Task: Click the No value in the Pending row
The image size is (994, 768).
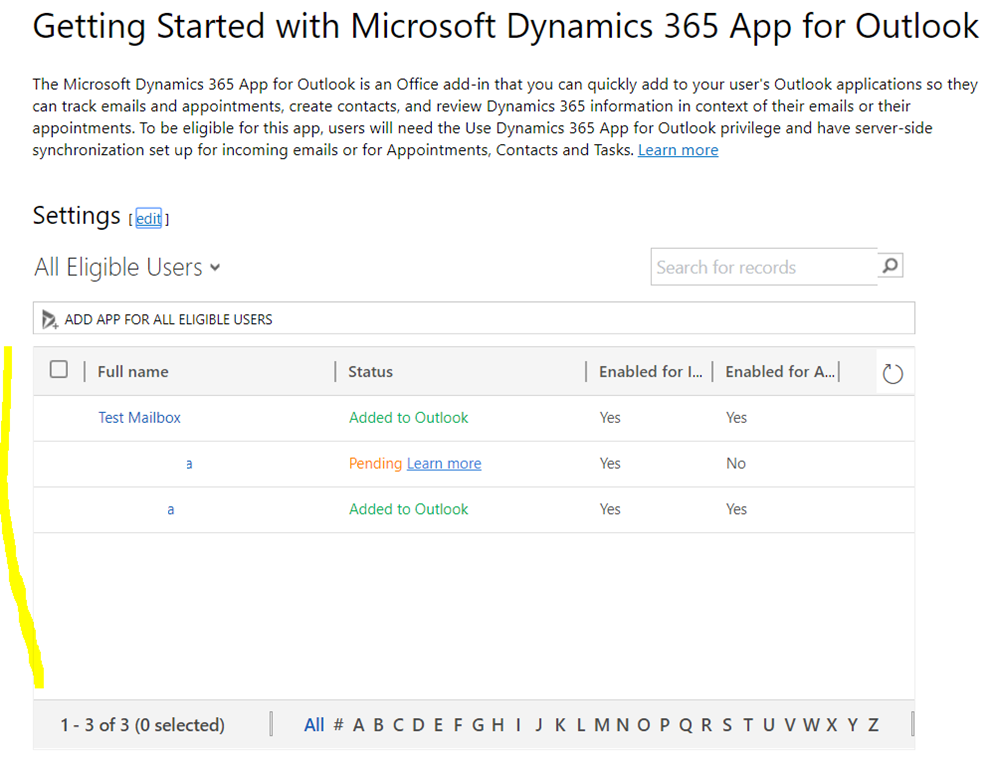Action: pyautogui.click(x=736, y=464)
